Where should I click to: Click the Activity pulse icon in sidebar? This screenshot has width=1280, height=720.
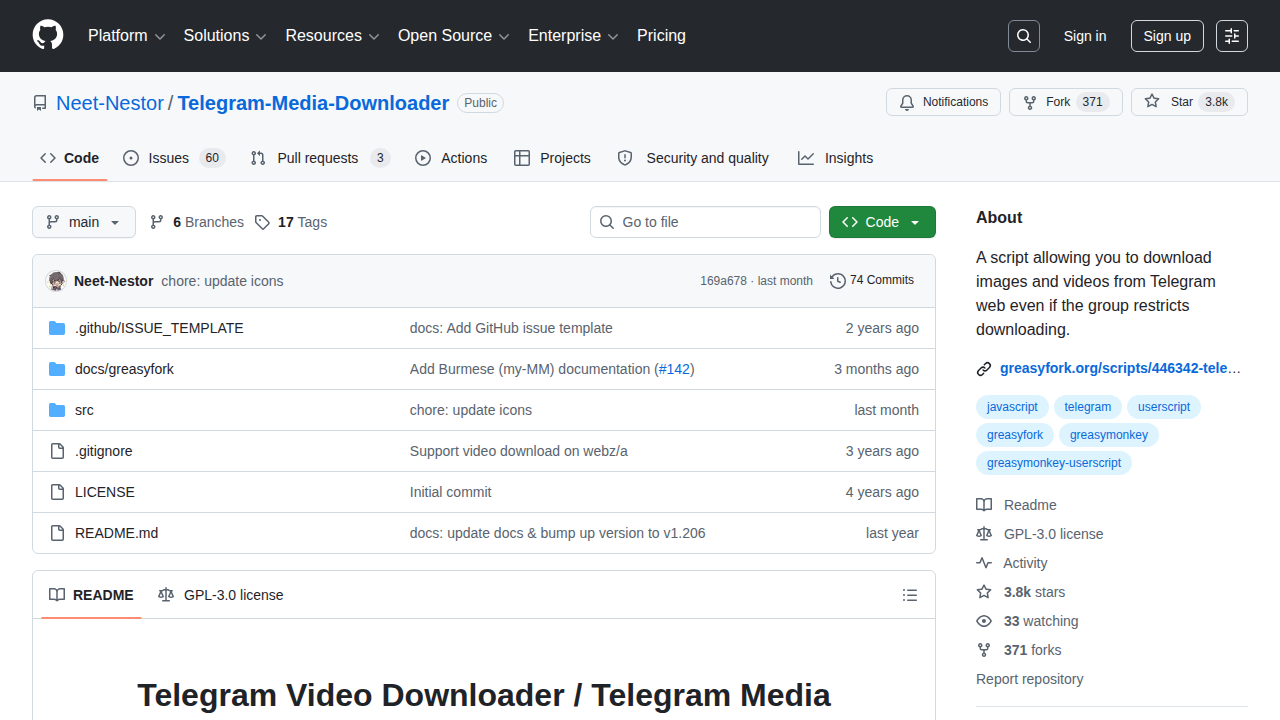[984, 563]
